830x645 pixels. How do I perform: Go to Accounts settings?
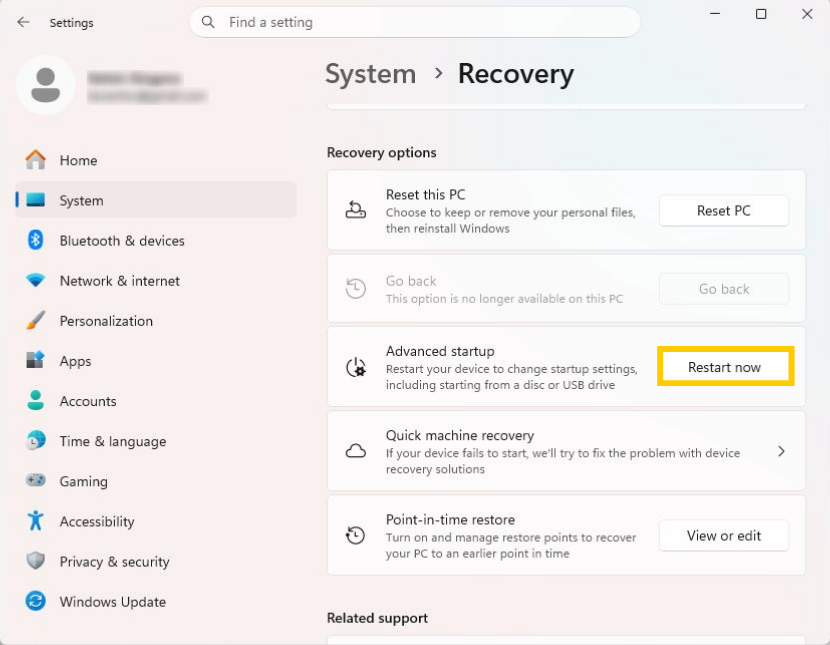click(x=156, y=401)
